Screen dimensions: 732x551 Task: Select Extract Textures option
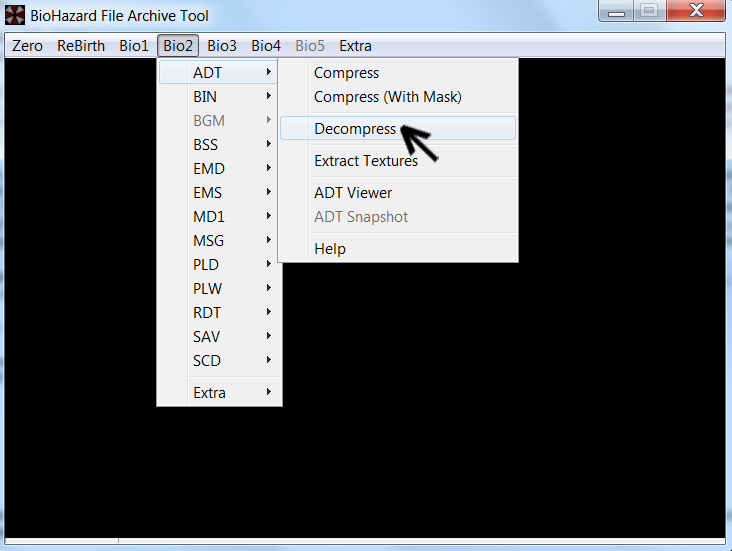398,161
